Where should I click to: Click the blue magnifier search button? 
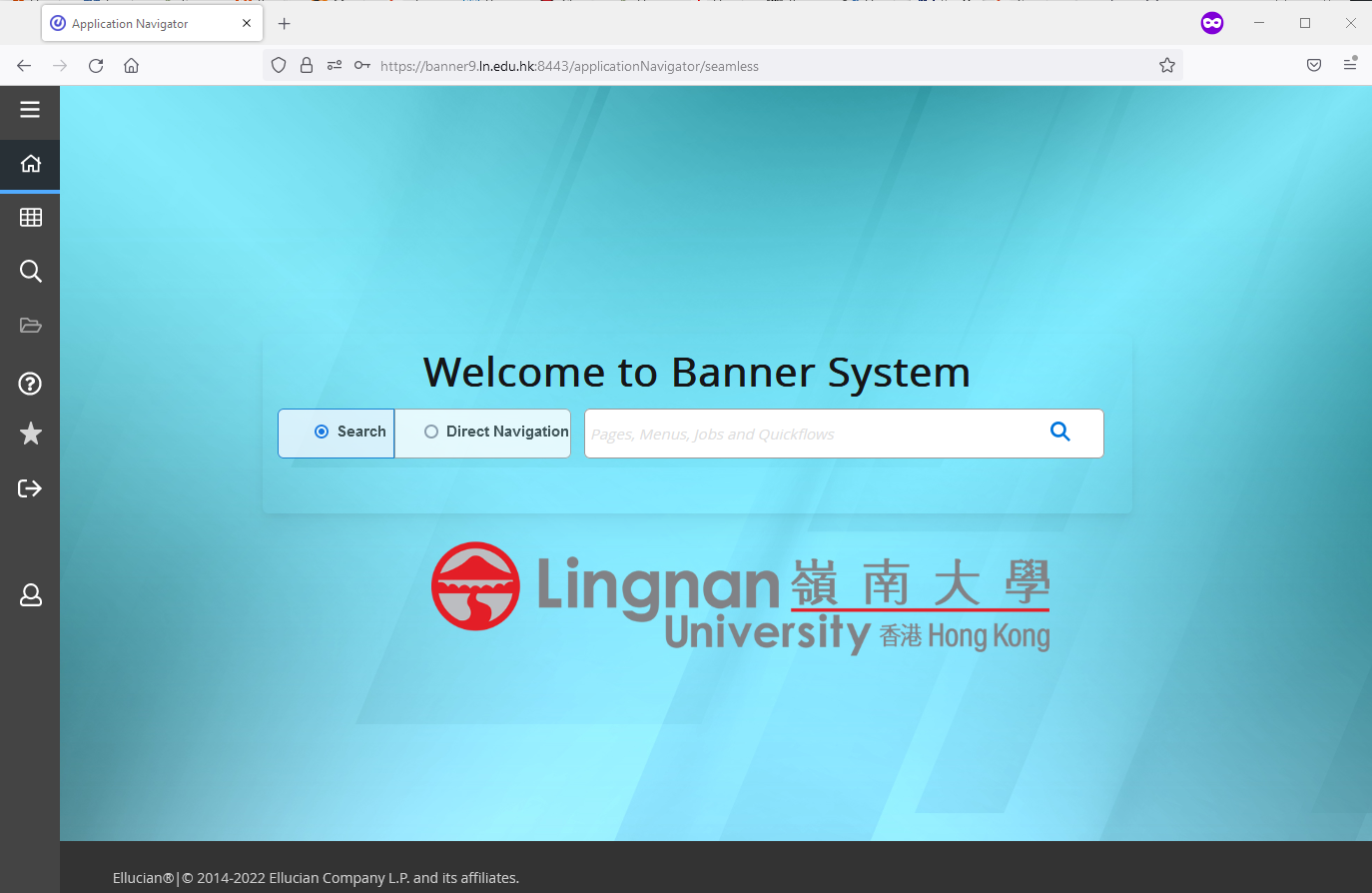1060,432
